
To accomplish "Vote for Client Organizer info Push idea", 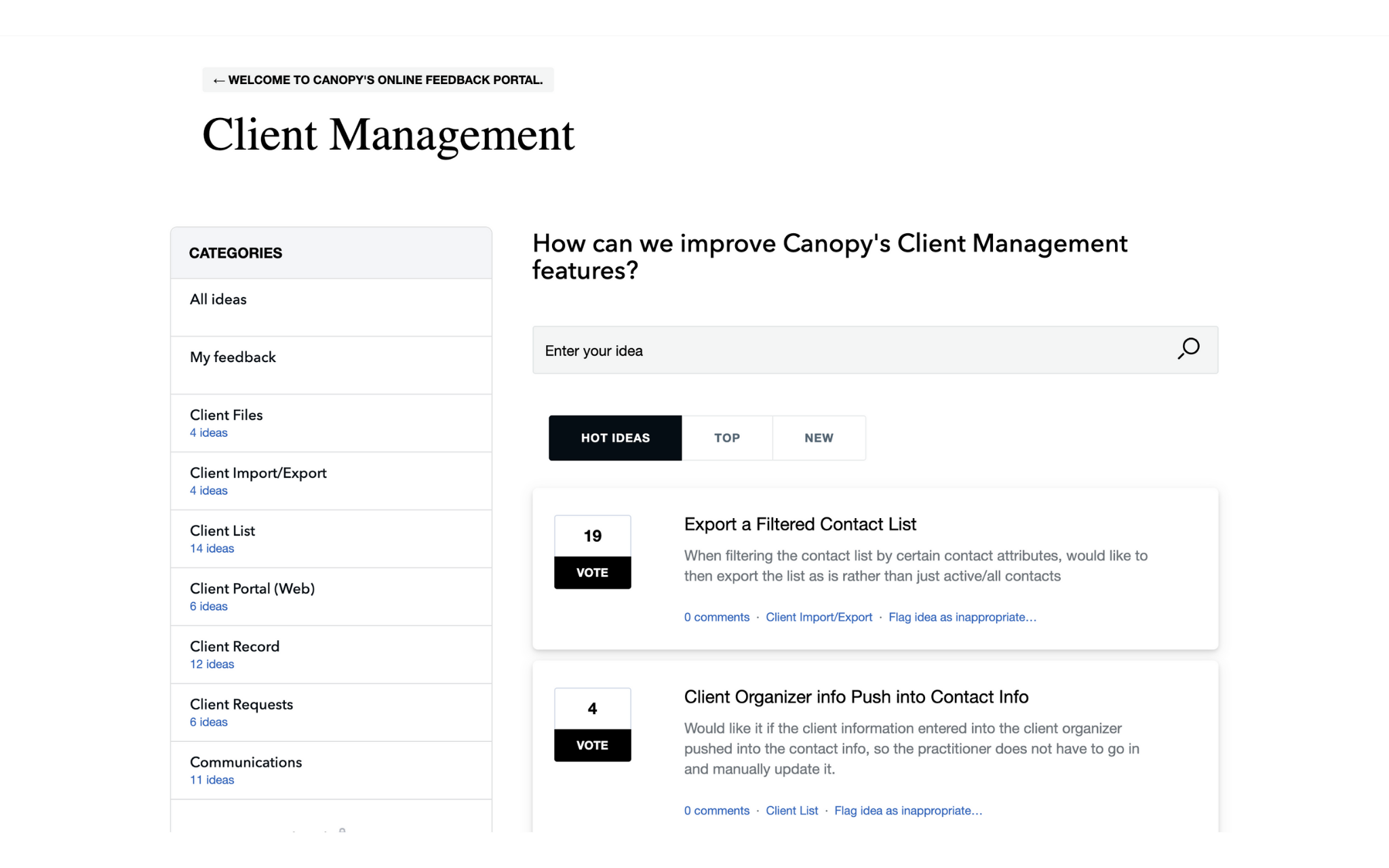I will coord(592,745).
